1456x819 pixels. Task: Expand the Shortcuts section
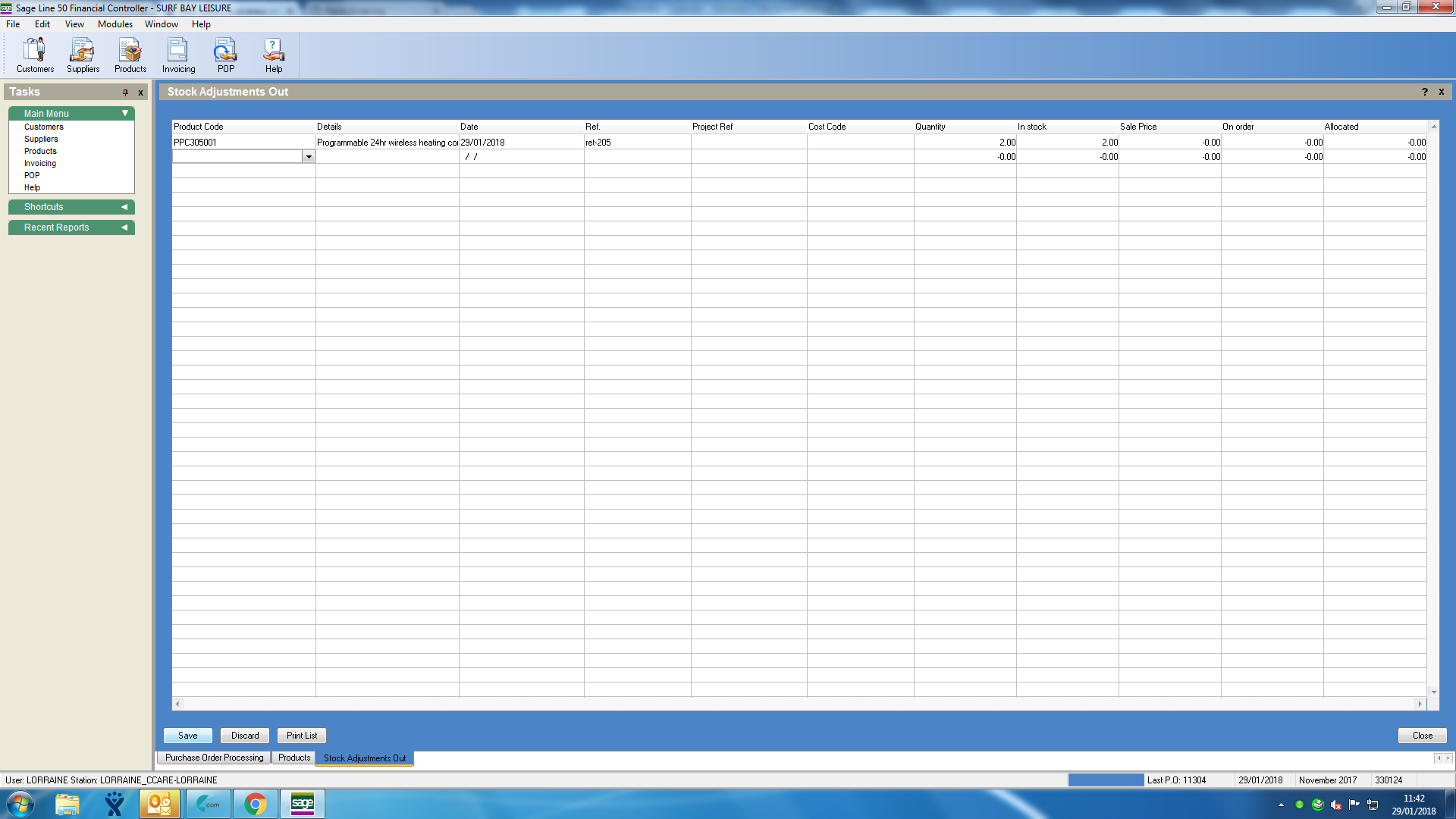pos(124,207)
